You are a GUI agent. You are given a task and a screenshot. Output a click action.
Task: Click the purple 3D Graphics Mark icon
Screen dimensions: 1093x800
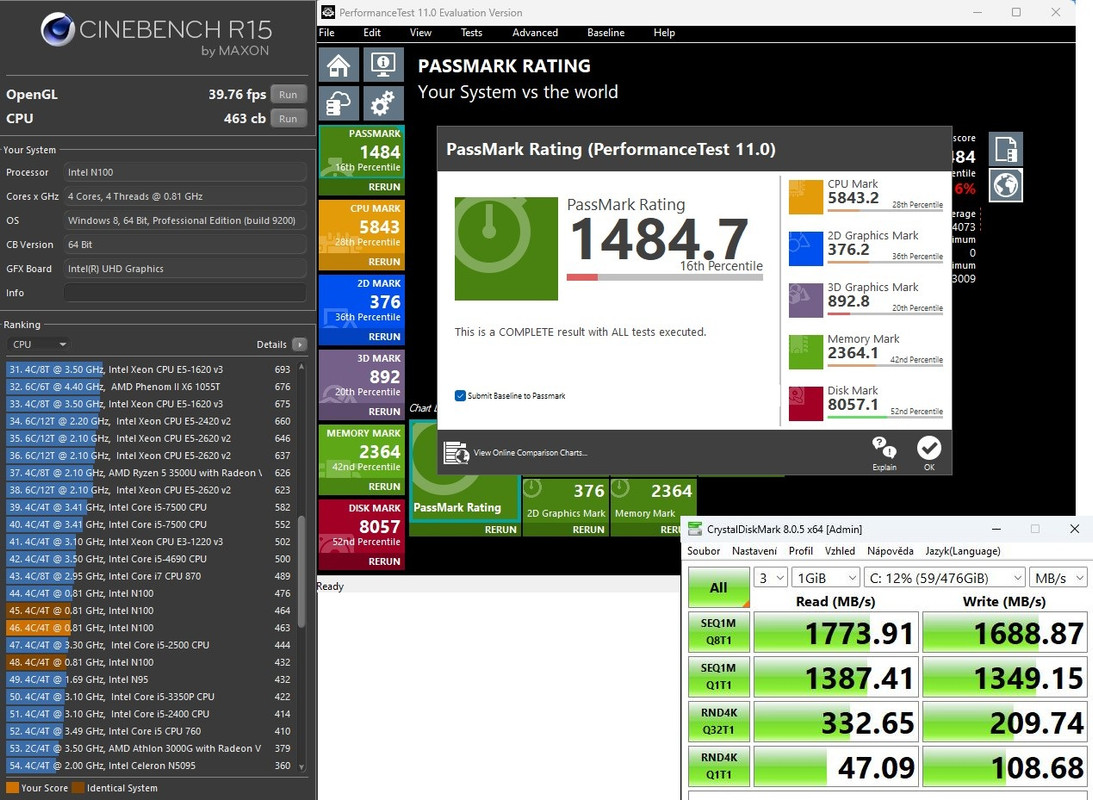click(806, 300)
